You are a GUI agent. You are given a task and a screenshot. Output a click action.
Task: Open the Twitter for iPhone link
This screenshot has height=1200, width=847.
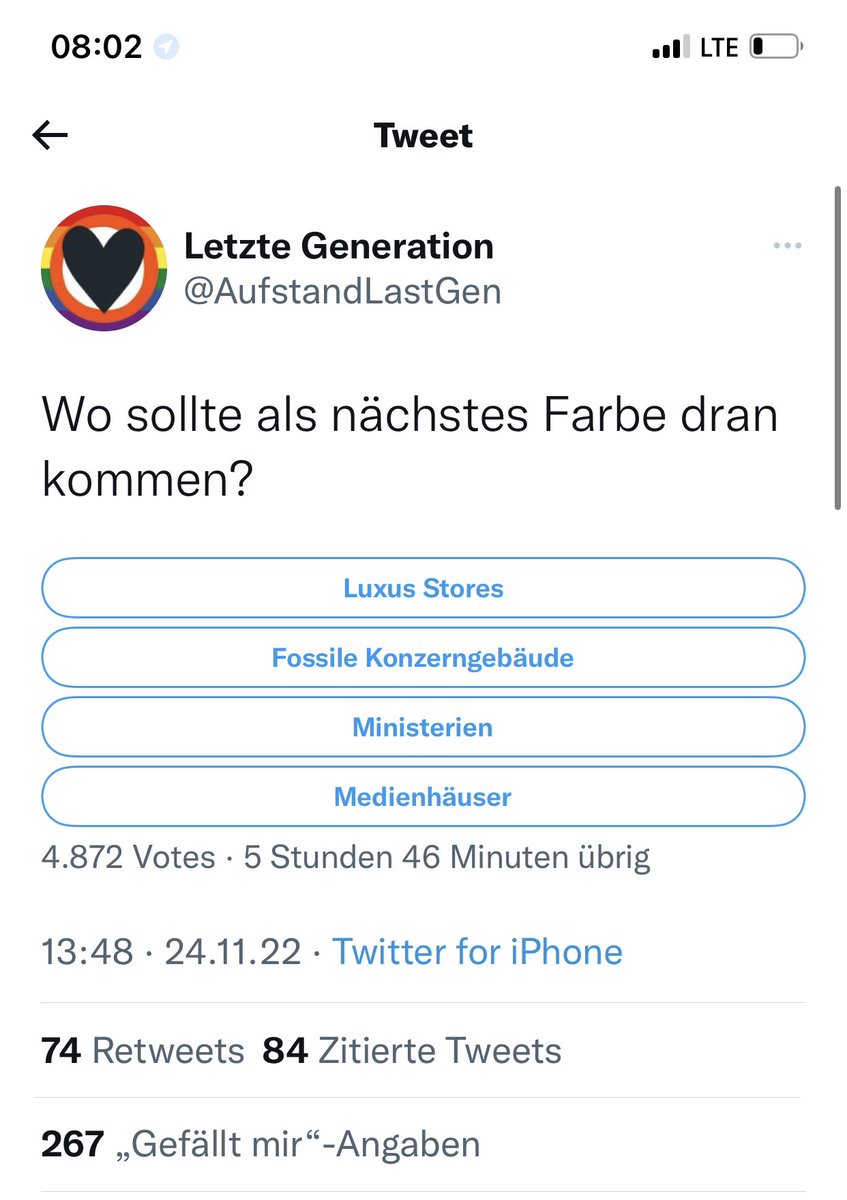coord(477,951)
